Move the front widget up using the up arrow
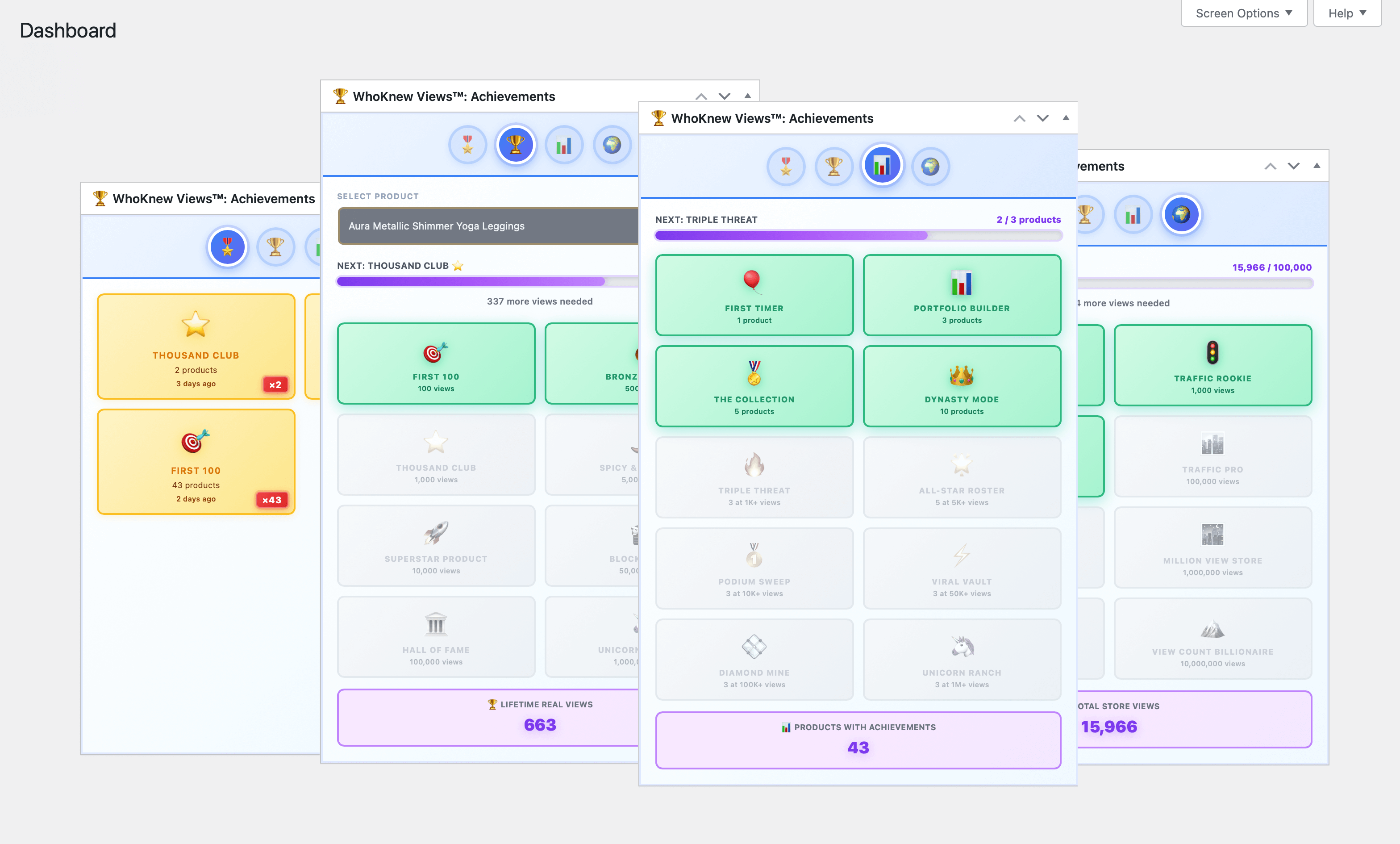Screen dimensions: 1400x844 click(1020, 118)
